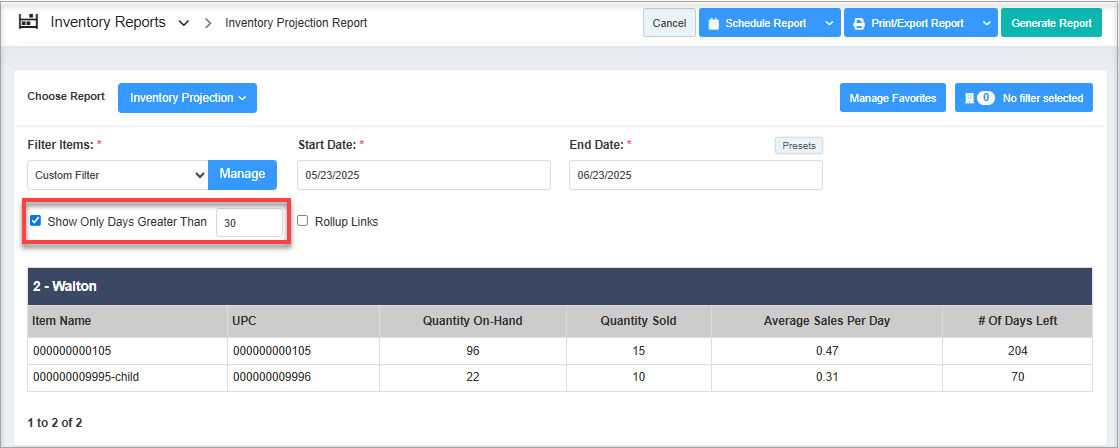The height and width of the screenshot is (448, 1119).
Task: Click the building icon in filter button
Action: 968,98
